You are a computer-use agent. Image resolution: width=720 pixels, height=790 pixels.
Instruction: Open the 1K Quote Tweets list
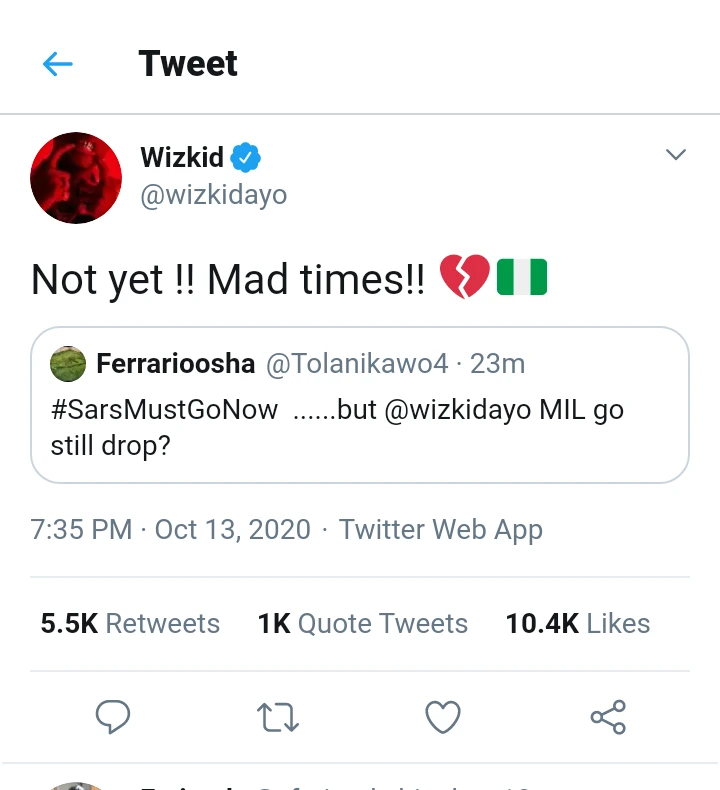tap(362, 624)
